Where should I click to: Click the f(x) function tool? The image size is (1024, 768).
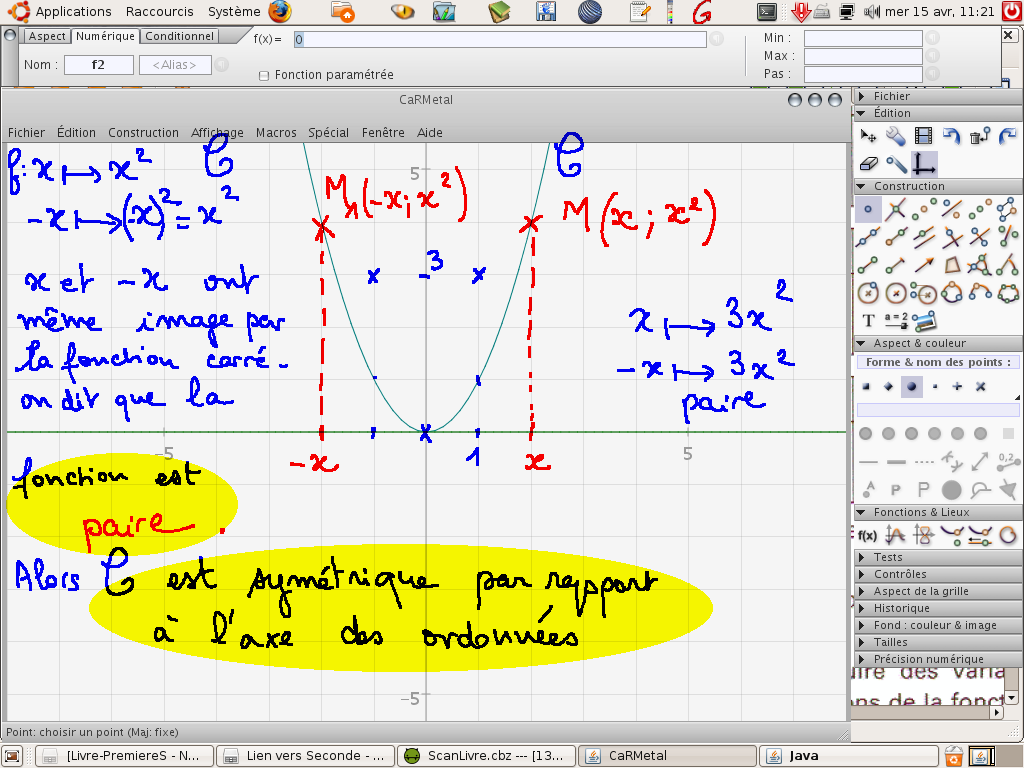pos(868,535)
